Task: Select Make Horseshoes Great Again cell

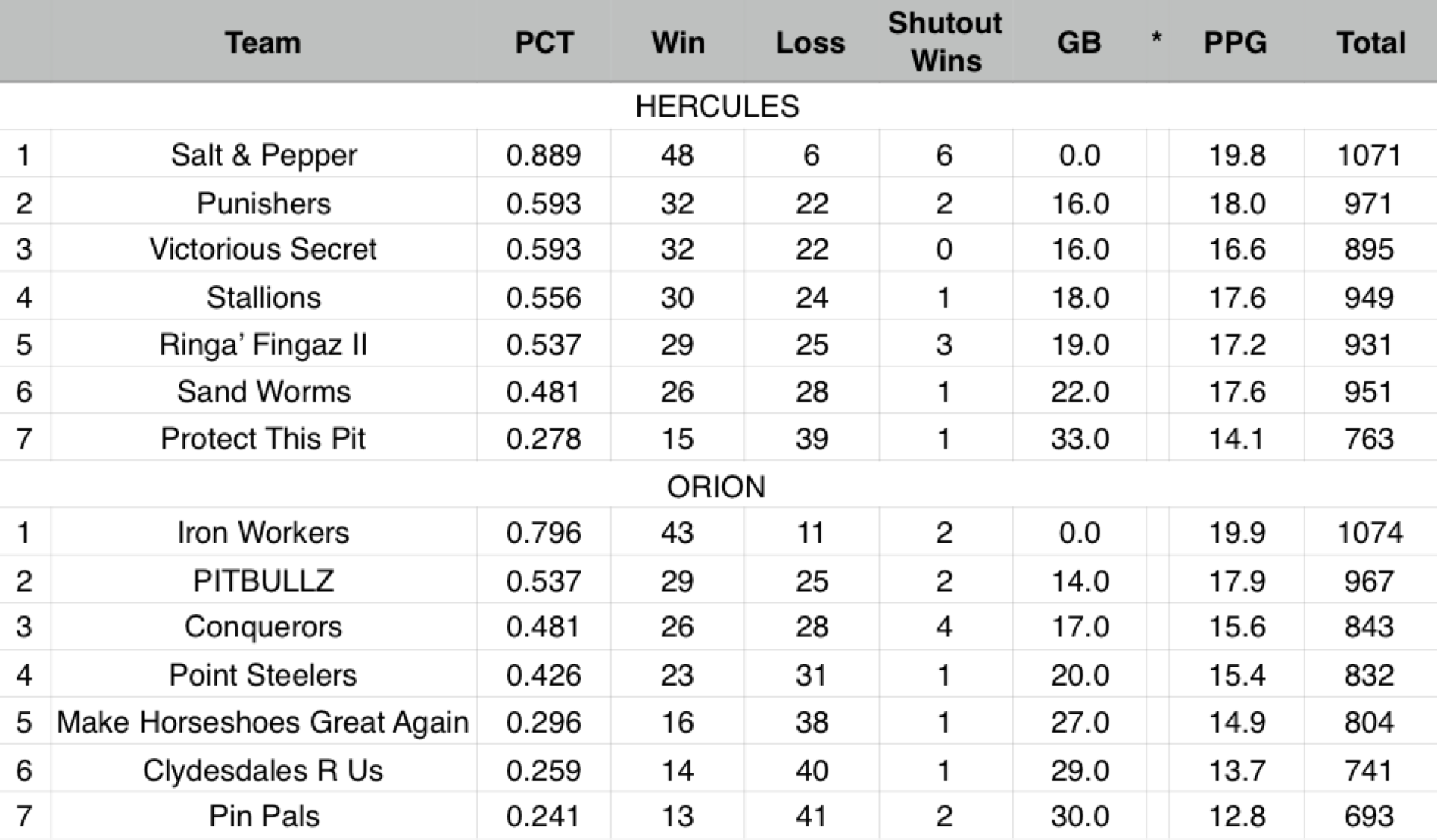Action: (x=263, y=722)
